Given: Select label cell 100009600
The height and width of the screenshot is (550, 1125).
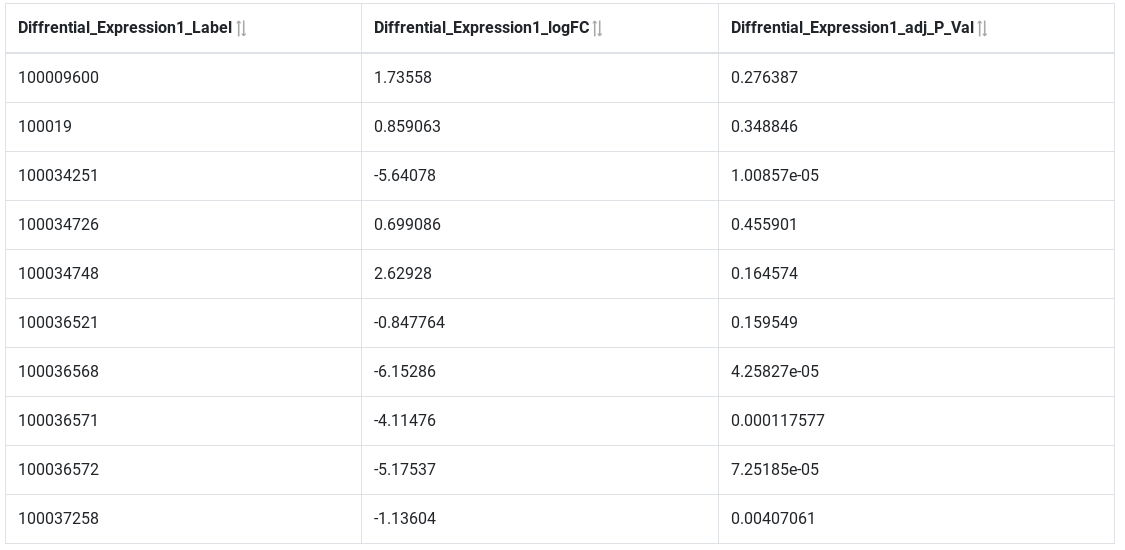Looking at the screenshot, I should click(x=58, y=77).
